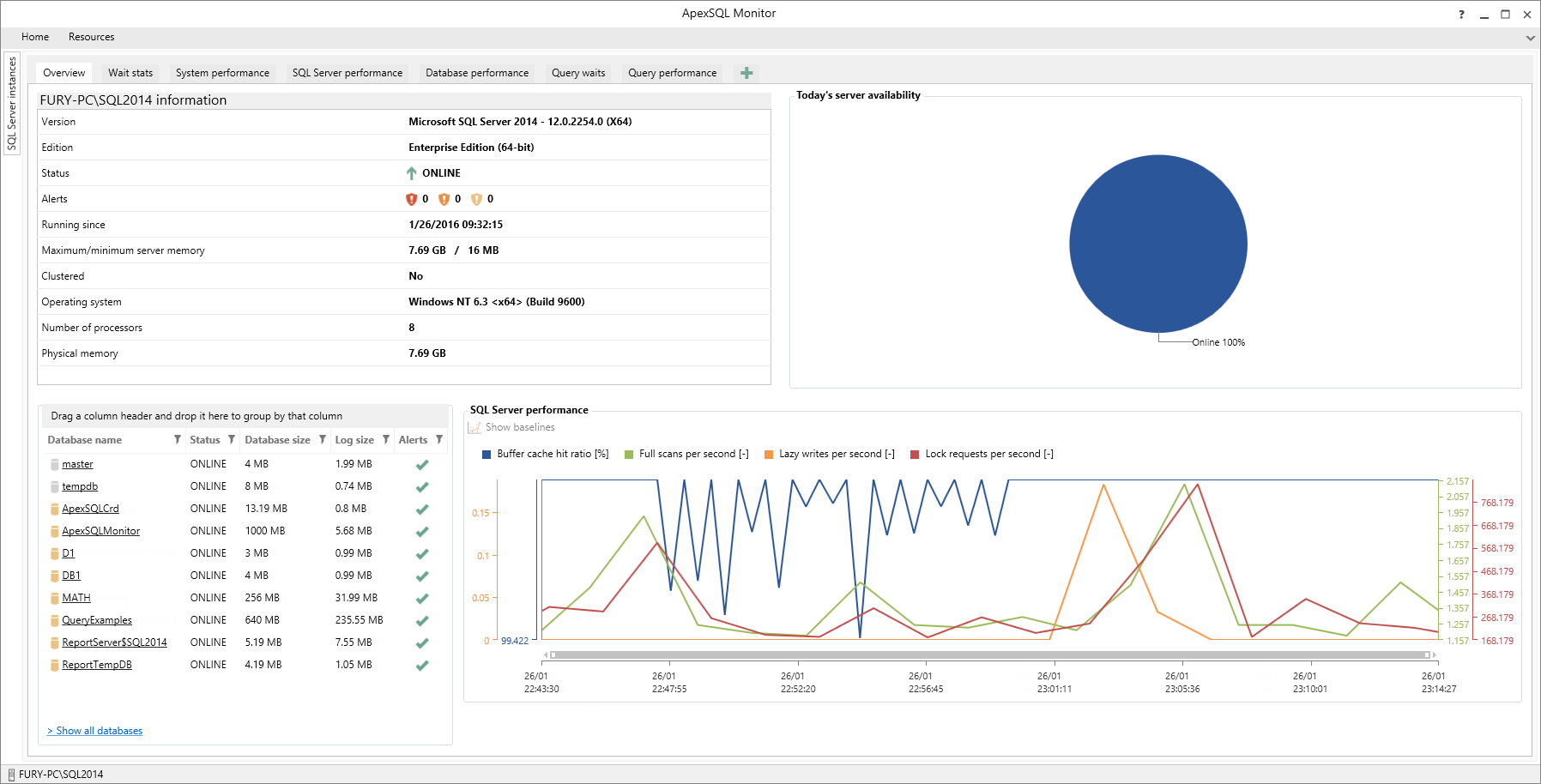Expand the ribbon with the chevron arrow
The height and width of the screenshot is (784, 1541).
(1530, 38)
